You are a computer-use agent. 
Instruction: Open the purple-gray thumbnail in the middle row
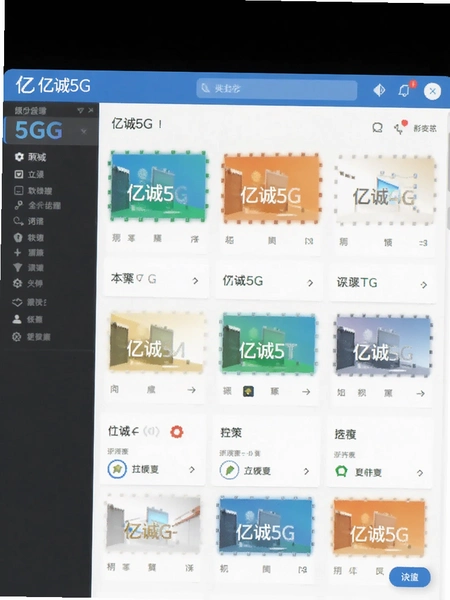383,346
